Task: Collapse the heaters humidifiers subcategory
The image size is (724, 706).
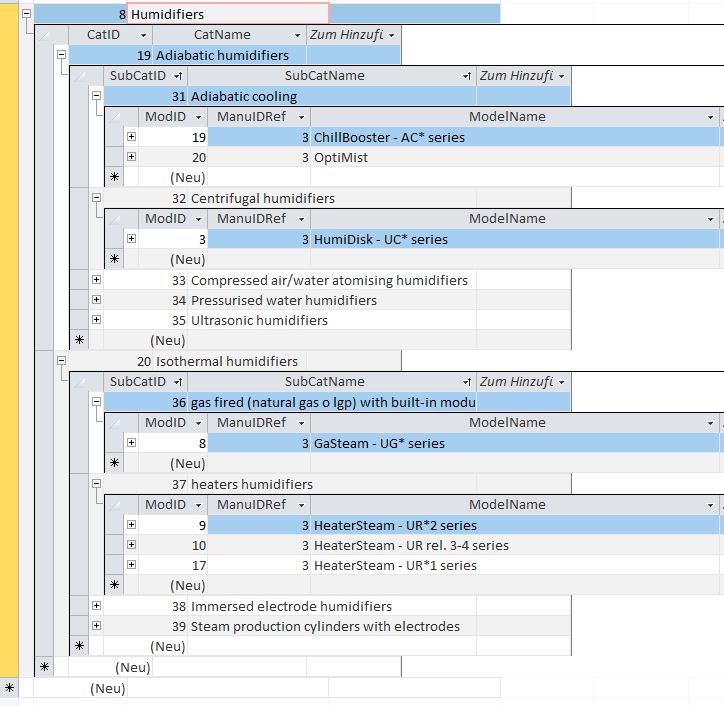Action: (x=97, y=483)
